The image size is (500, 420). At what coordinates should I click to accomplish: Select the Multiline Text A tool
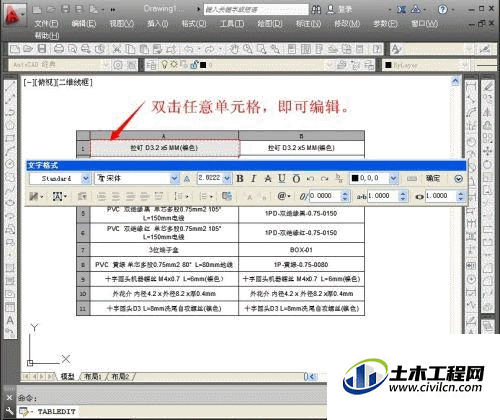click(10, 320)
